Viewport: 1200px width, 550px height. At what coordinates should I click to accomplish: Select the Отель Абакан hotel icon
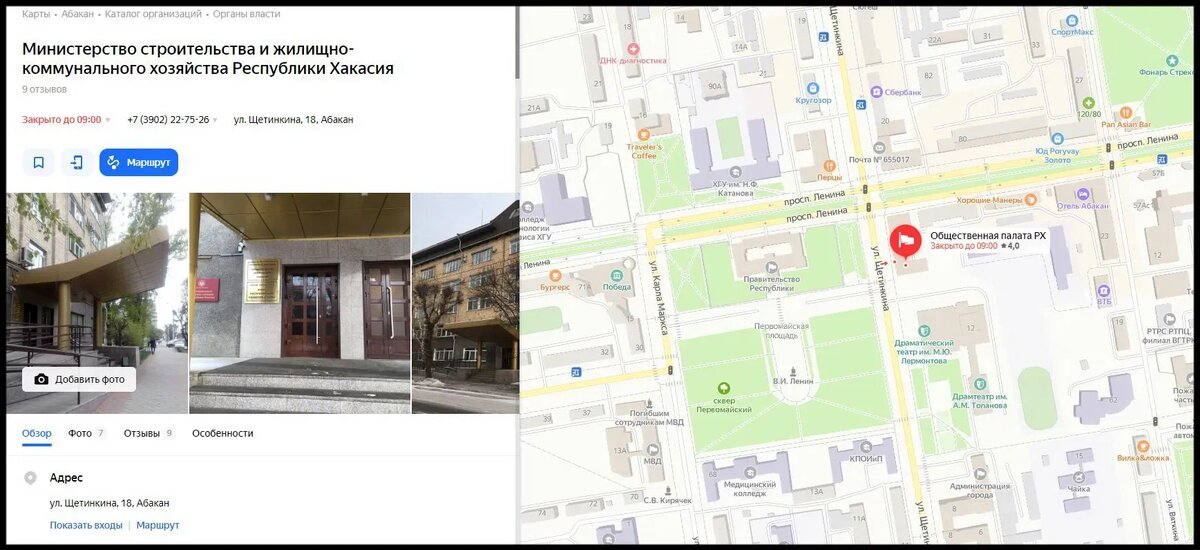(1082, 194)
